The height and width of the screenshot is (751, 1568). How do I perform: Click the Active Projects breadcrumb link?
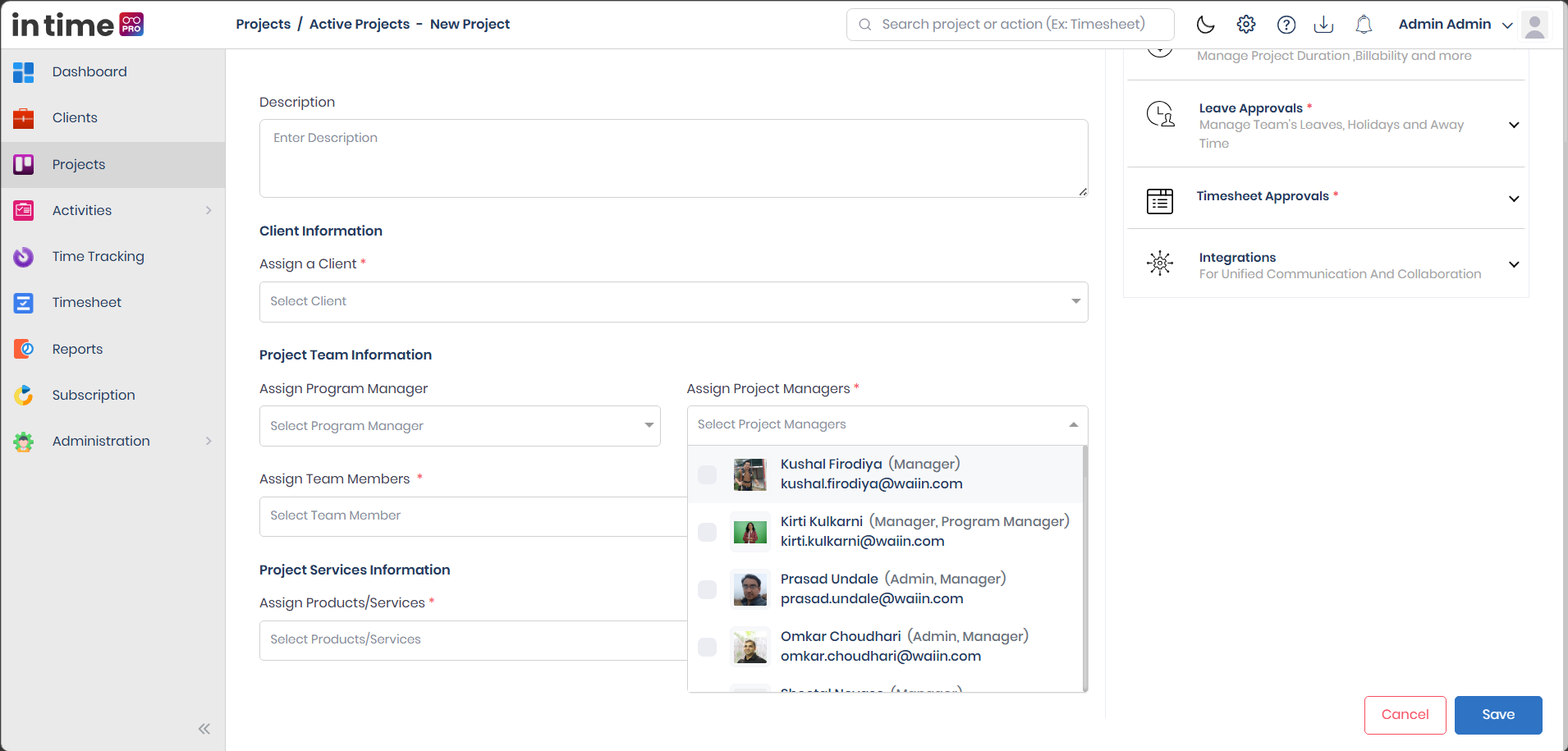click(x=360, y=25)
